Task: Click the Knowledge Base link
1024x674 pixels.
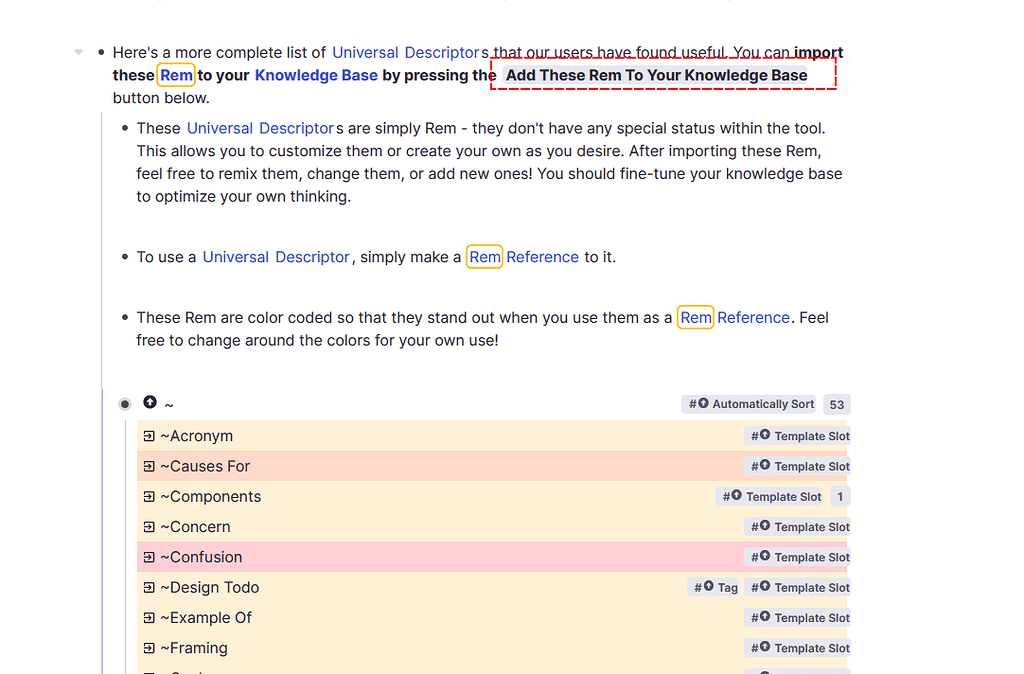Action: (315, 75)
